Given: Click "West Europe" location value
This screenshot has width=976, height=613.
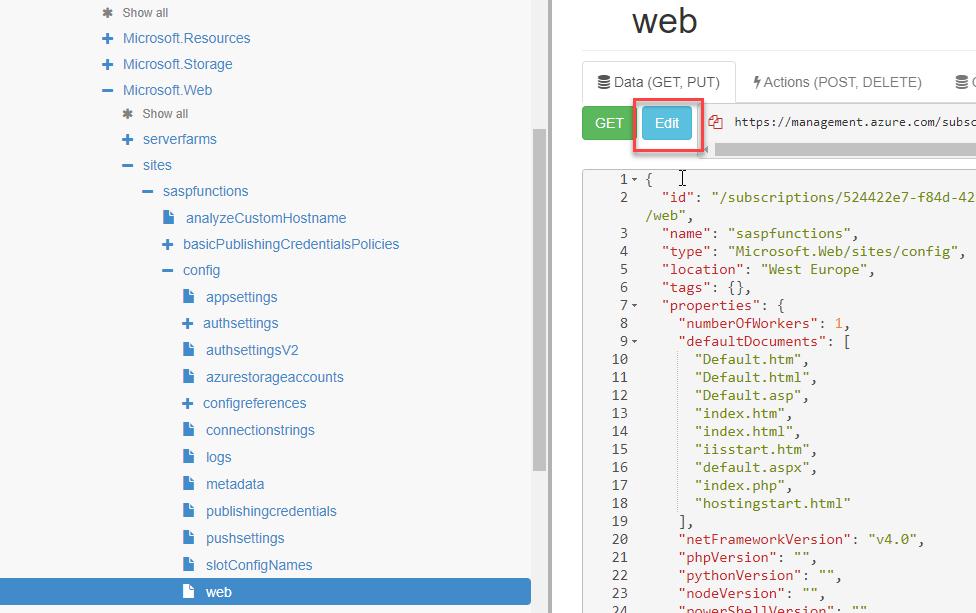Looking at the screenshot, I should pos(814,269).
